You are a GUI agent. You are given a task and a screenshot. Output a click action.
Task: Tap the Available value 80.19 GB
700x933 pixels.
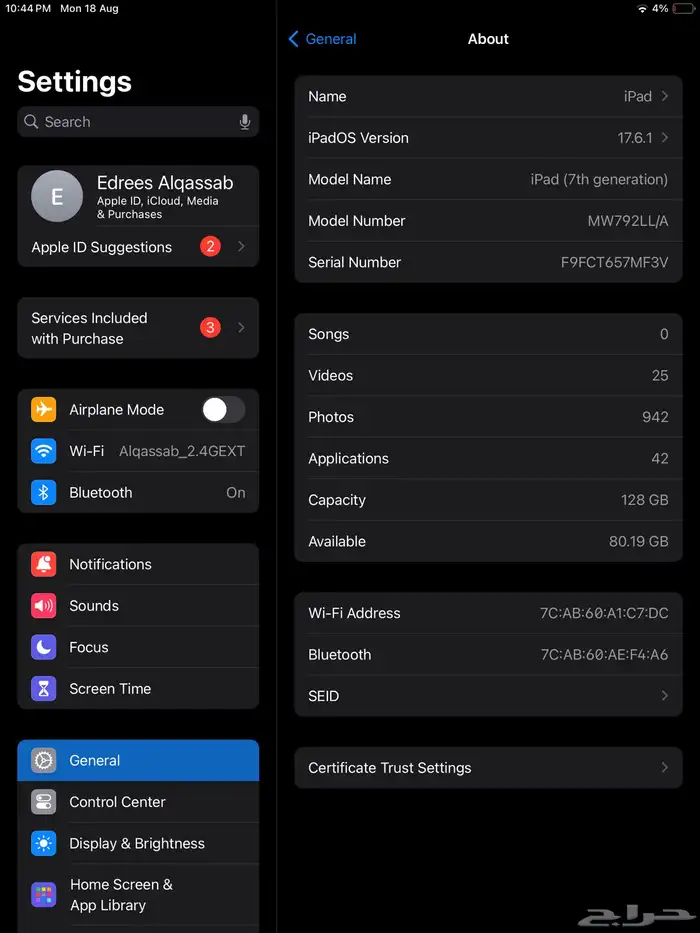coord(639,541)
